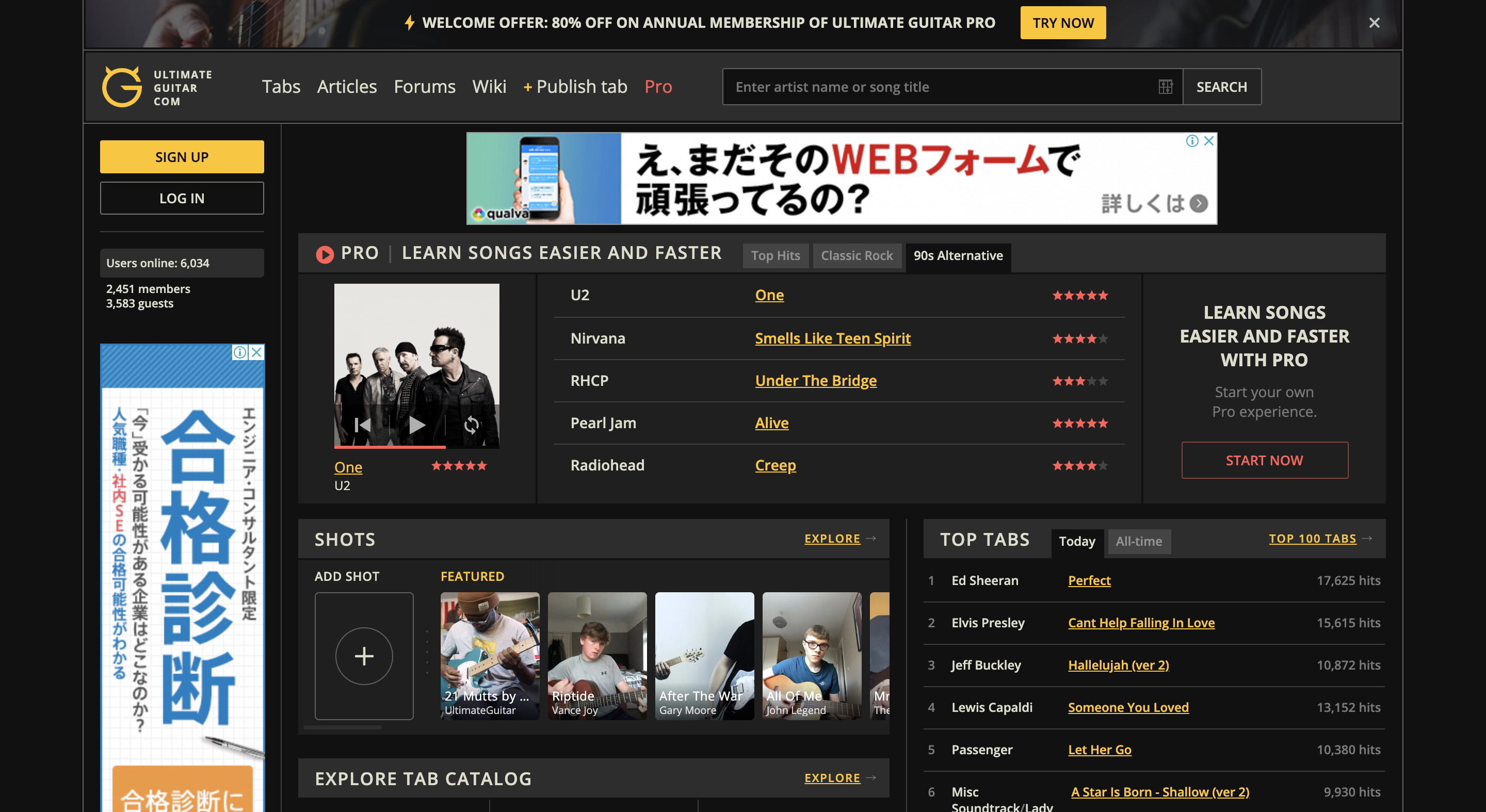Viewport: 1486px width, 812px height.
Task: Click the star rating for RHCP row
Action: tap(1080, 381)
